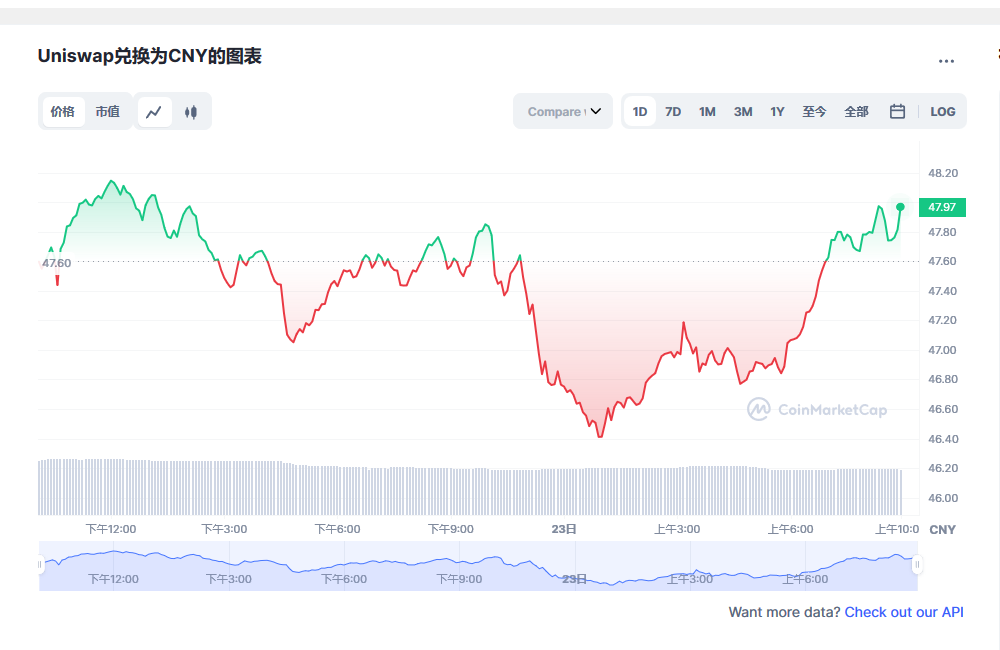Image resolution: width=1000 pixels, height=650 pixels.
Task: Select the 市值 (market cap) tab
Action: tap(108, 112)
